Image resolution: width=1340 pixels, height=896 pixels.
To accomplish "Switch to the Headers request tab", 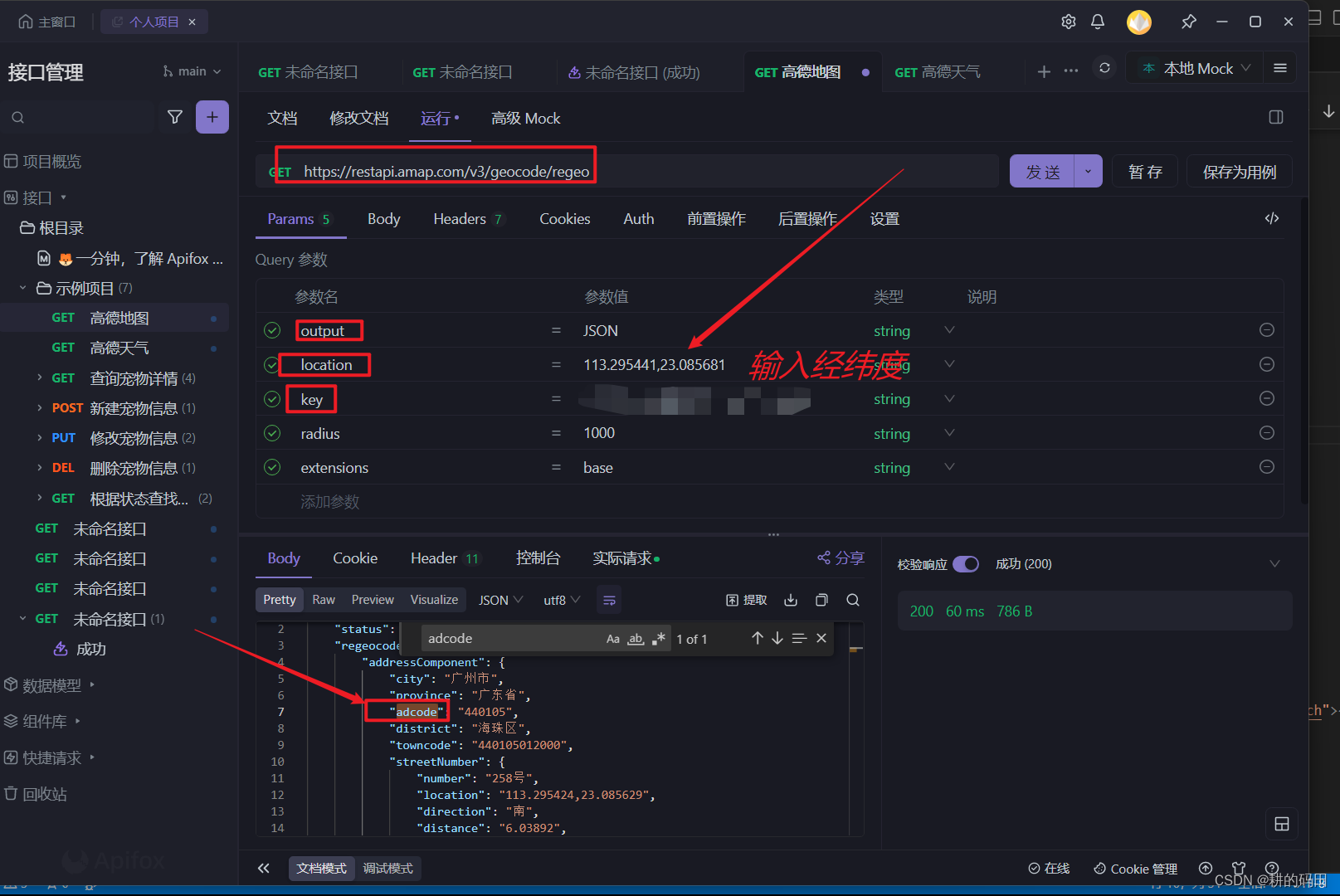I will 468,218.
